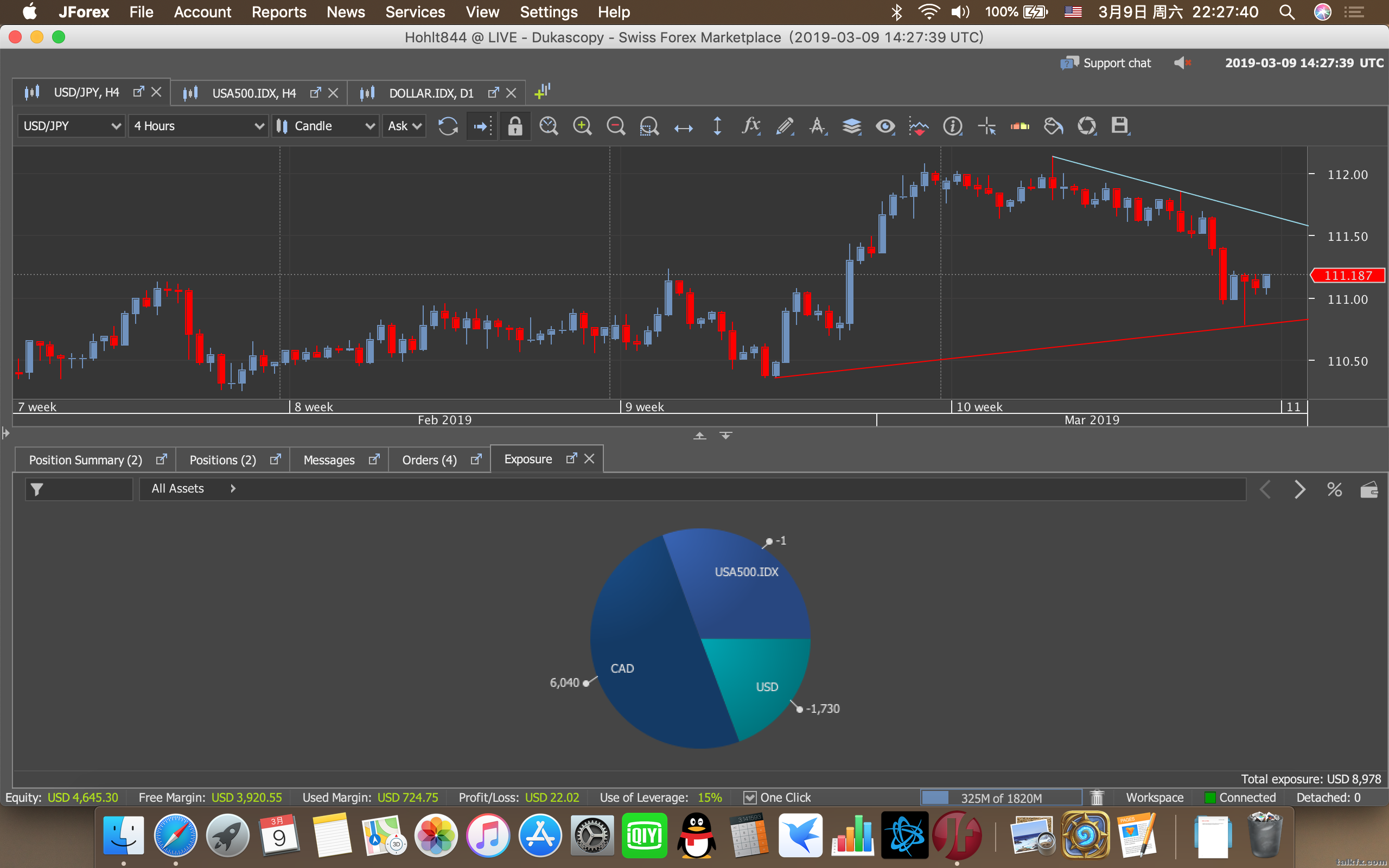
Task: Click the save chart floppy icon
Action: coord(1120,125)
